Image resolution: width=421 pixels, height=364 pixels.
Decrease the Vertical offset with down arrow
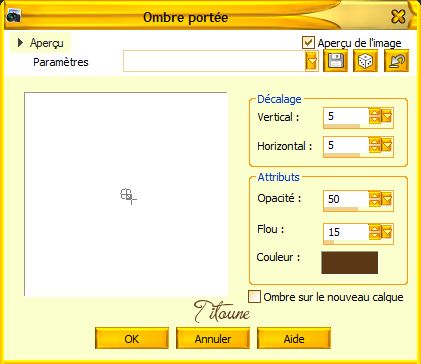pos(375,120)
